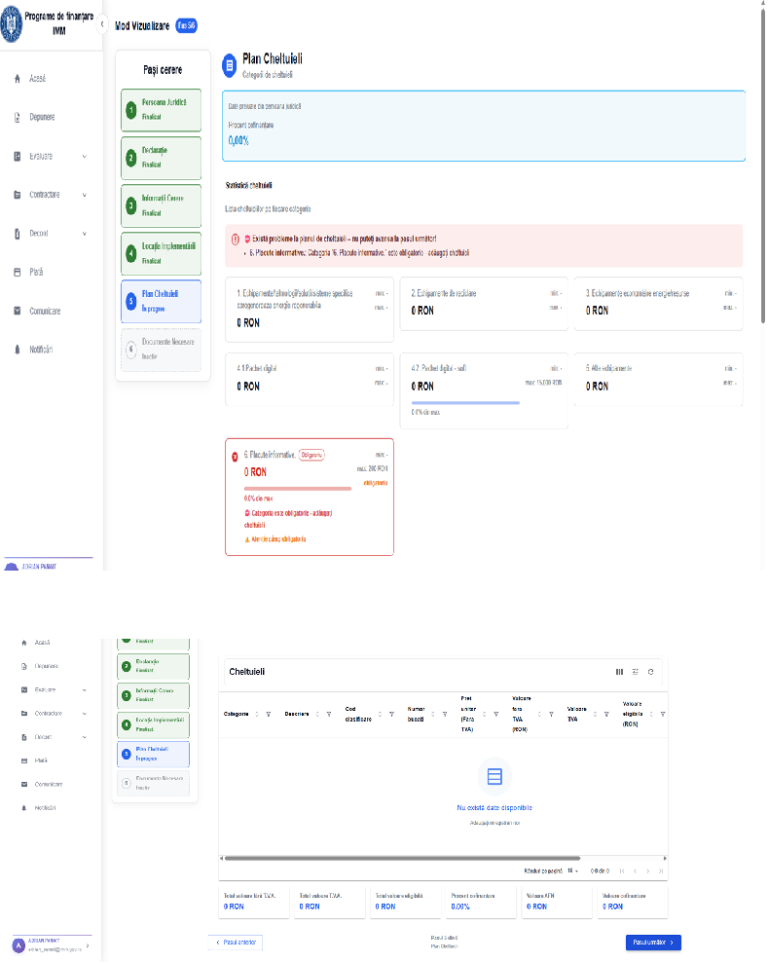The image size is (768, 963).
Task: Open the filter settings icon in Cheltuieli header
Action: pos(635,672)
